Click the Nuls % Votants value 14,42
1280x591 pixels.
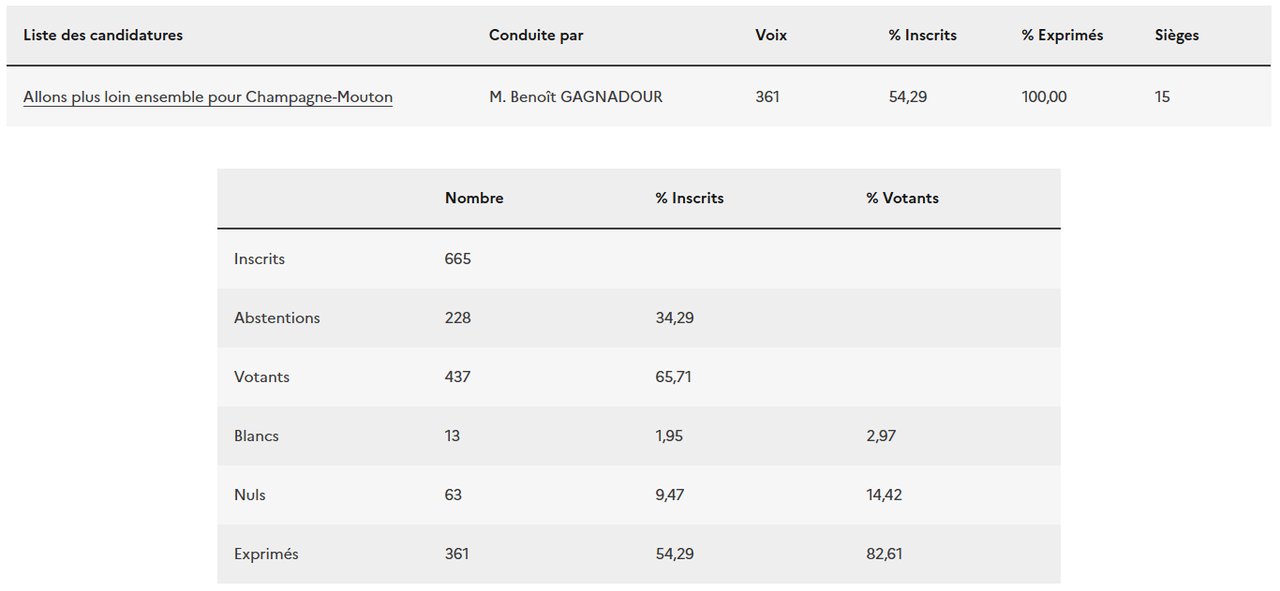(885, 495)
